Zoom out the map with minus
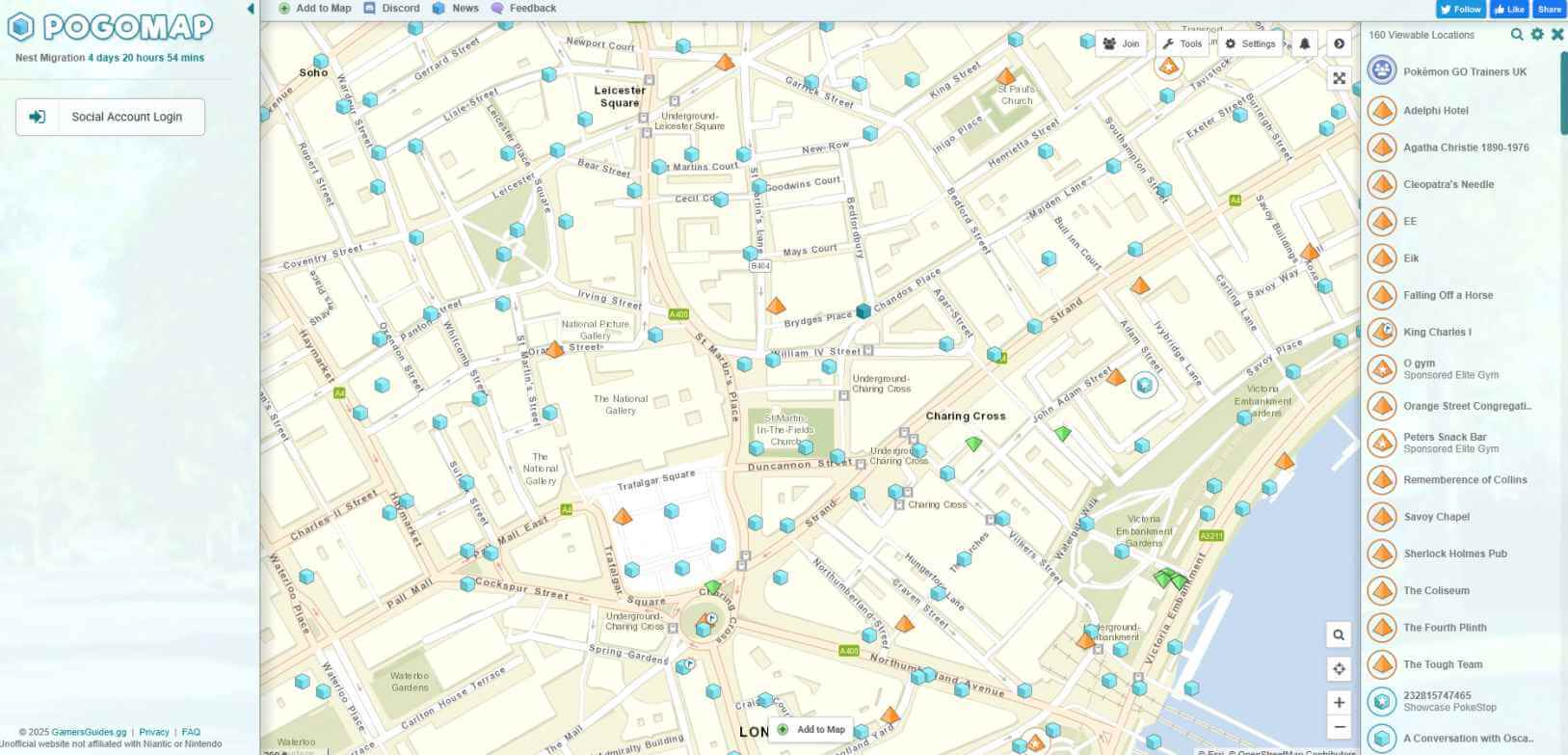The image size is (1568, 755). (1339, 727)
